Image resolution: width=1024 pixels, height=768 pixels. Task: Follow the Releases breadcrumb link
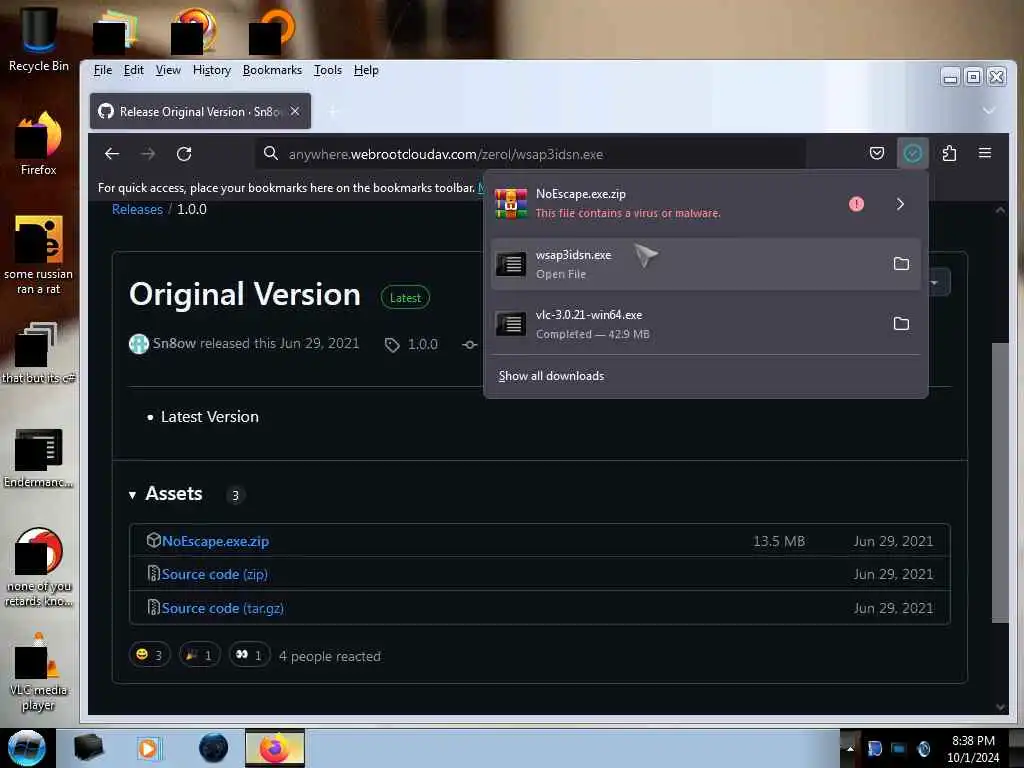pyautogui.click(x=137, y=210)
